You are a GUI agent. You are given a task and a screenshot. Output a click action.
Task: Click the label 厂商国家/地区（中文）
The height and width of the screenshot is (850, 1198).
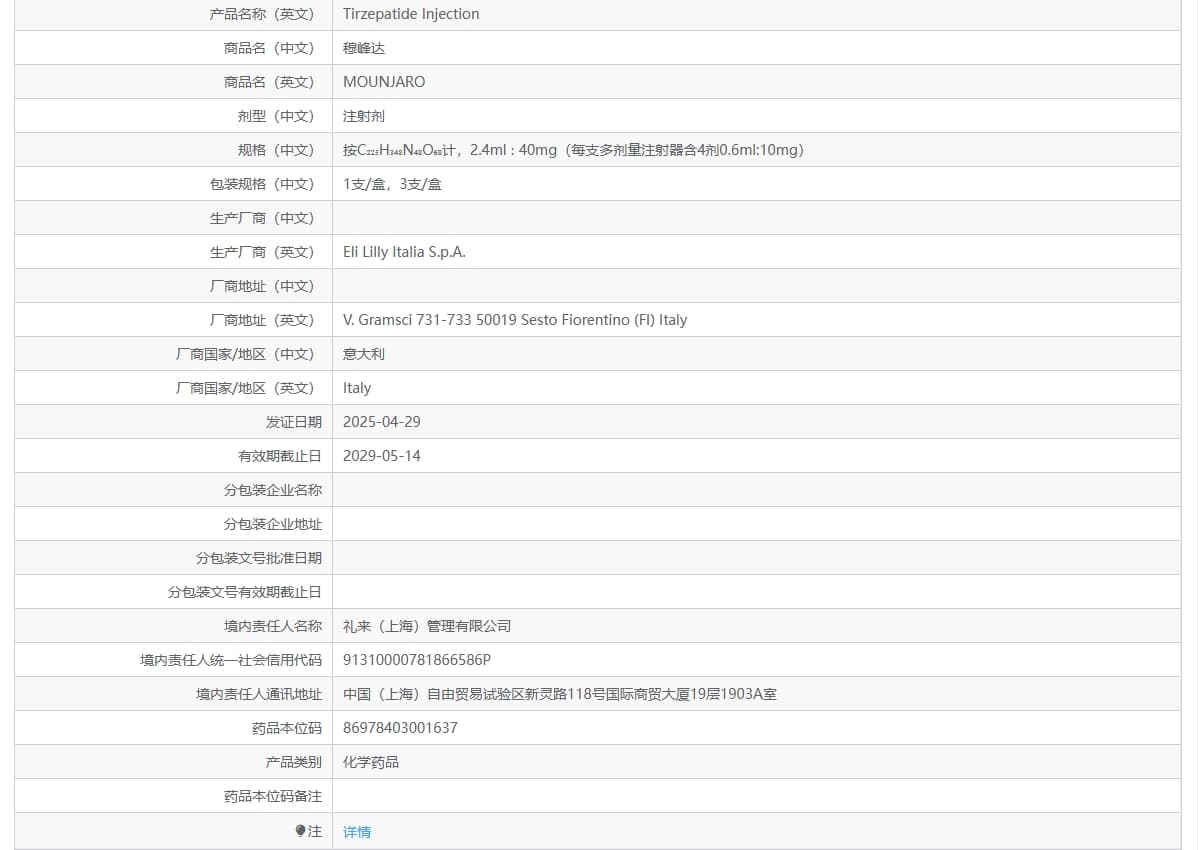(245, 354)
